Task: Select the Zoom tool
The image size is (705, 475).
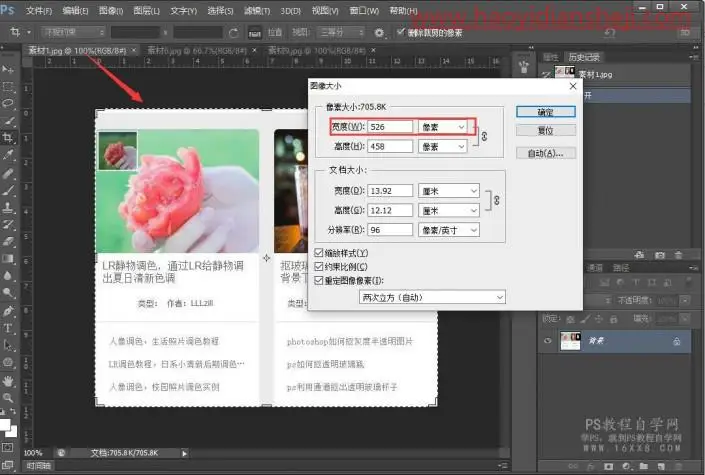Action: [x=8, y=398]
